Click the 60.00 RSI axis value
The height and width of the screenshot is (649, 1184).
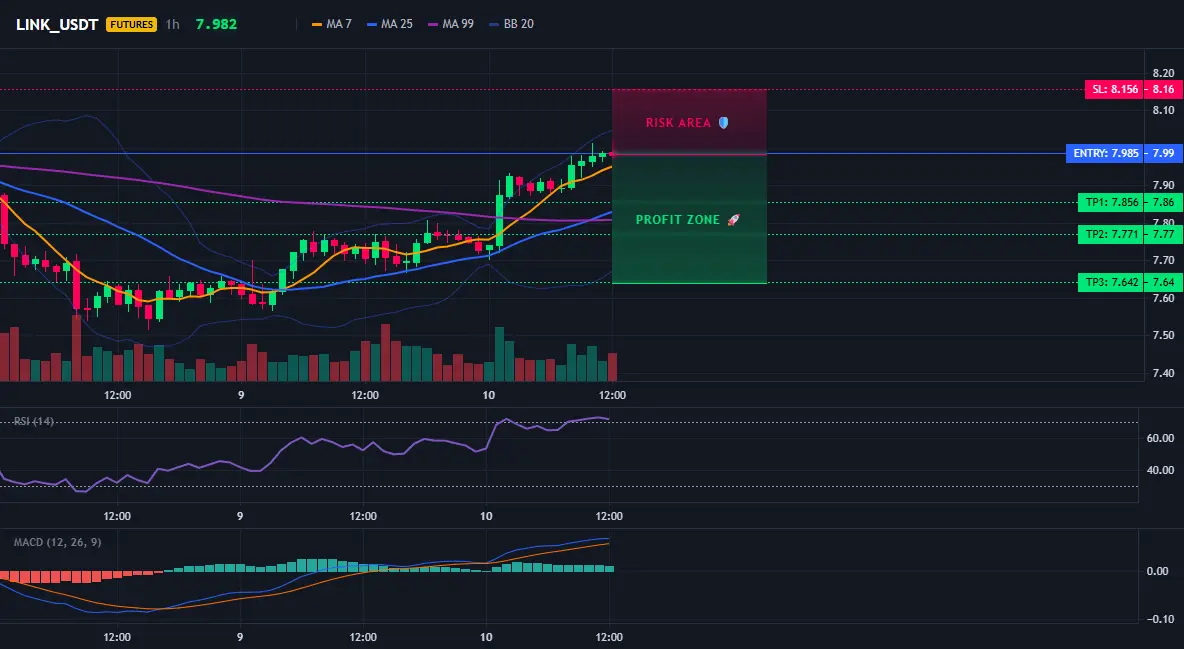[1161, 438]
